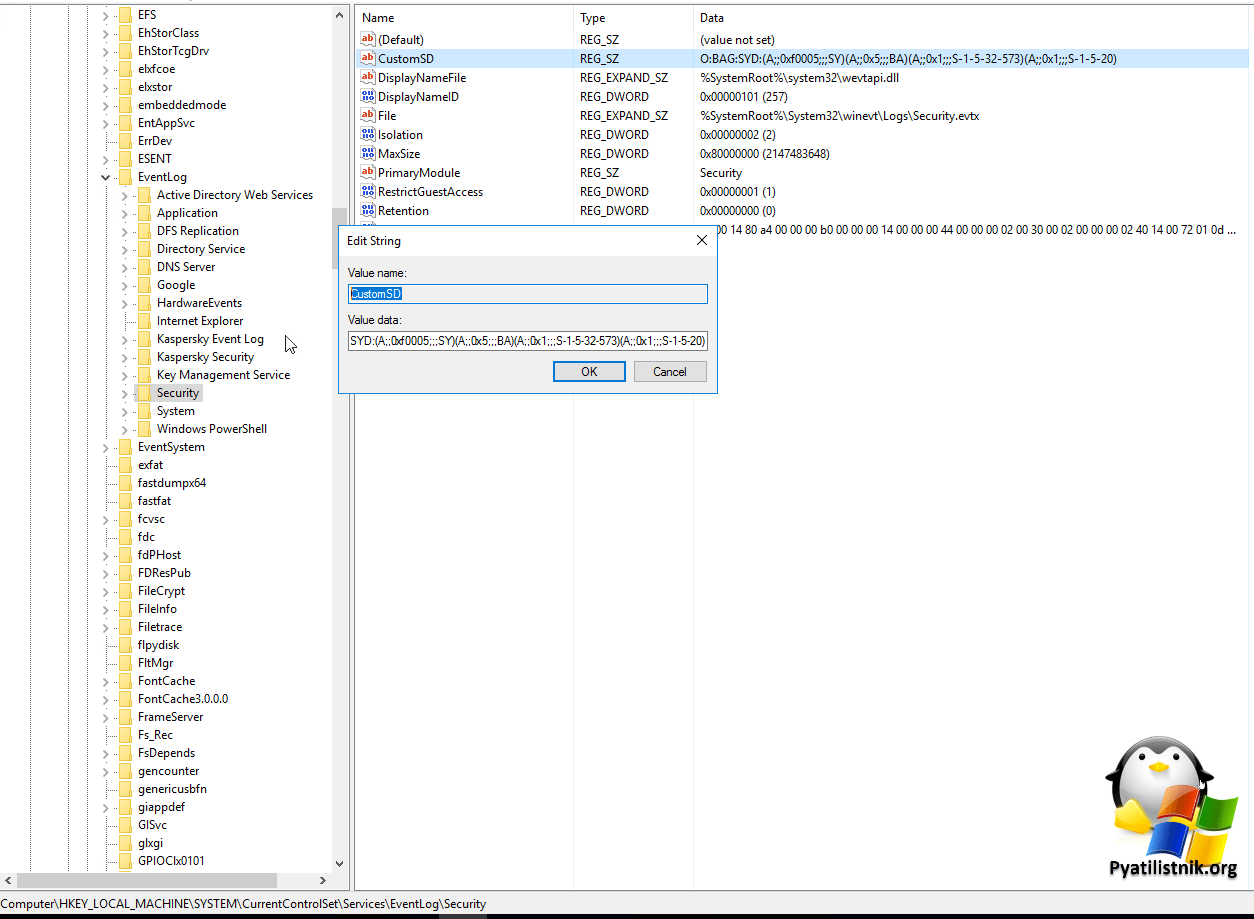Click the CustomSD string value icon

tap(367, 59)
